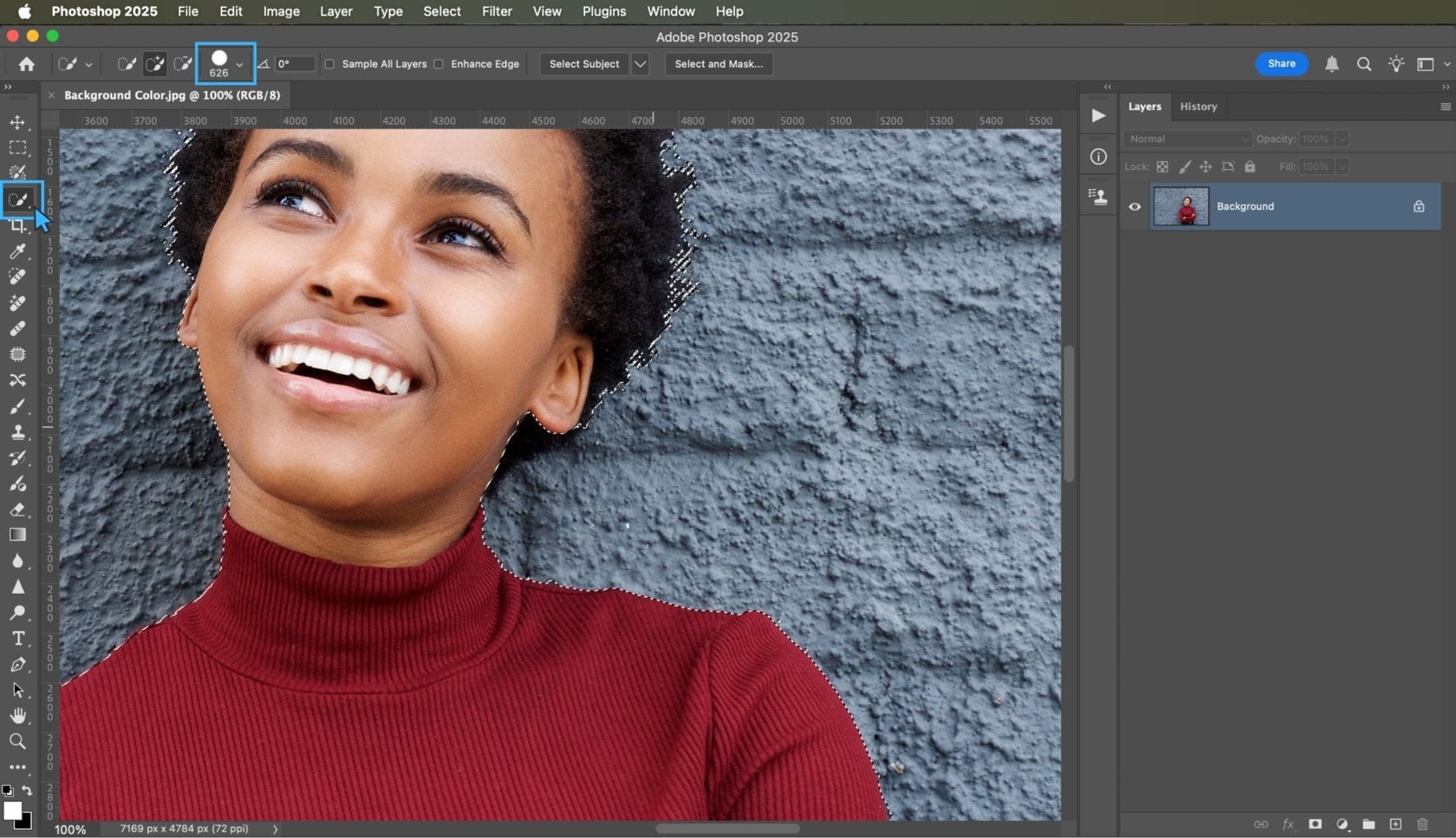Click the Share button
This screenshot has height=838, width=1456.
click(1281, 64)
